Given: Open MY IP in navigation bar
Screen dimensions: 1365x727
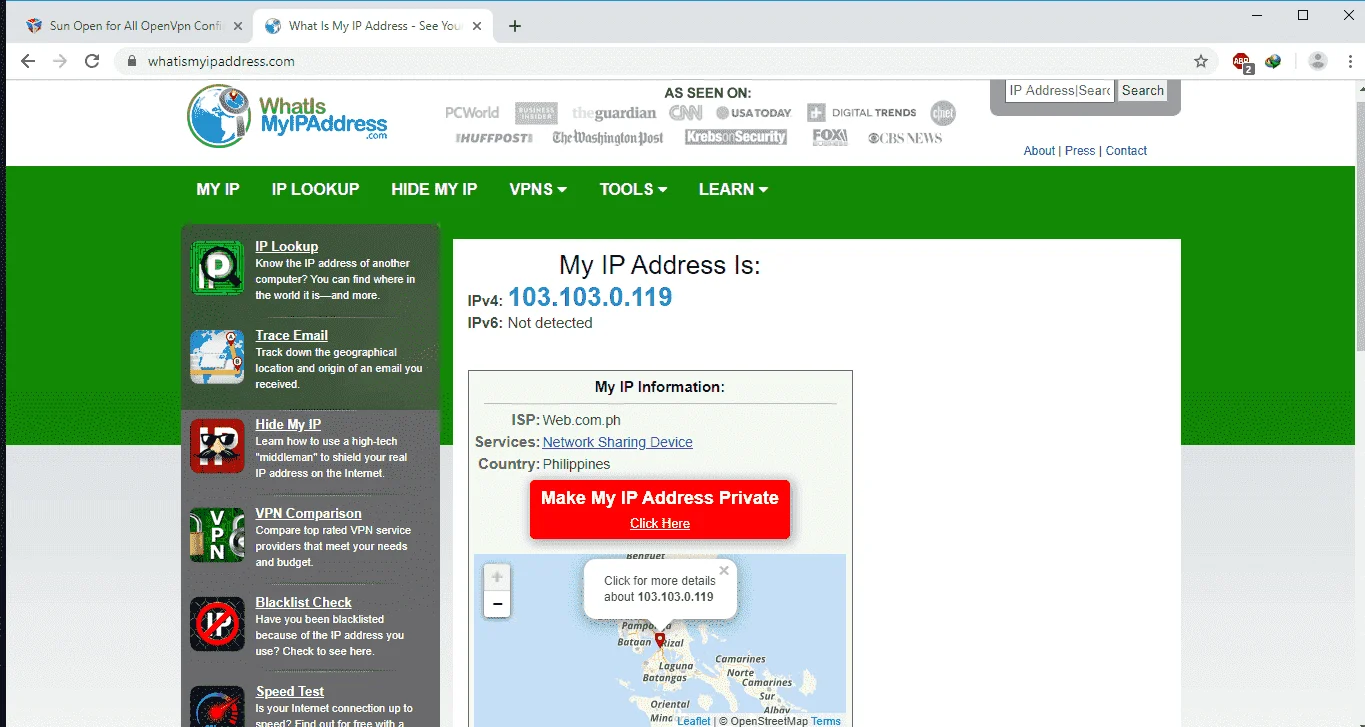Looking at the screenshot, I should pos(218,189).
